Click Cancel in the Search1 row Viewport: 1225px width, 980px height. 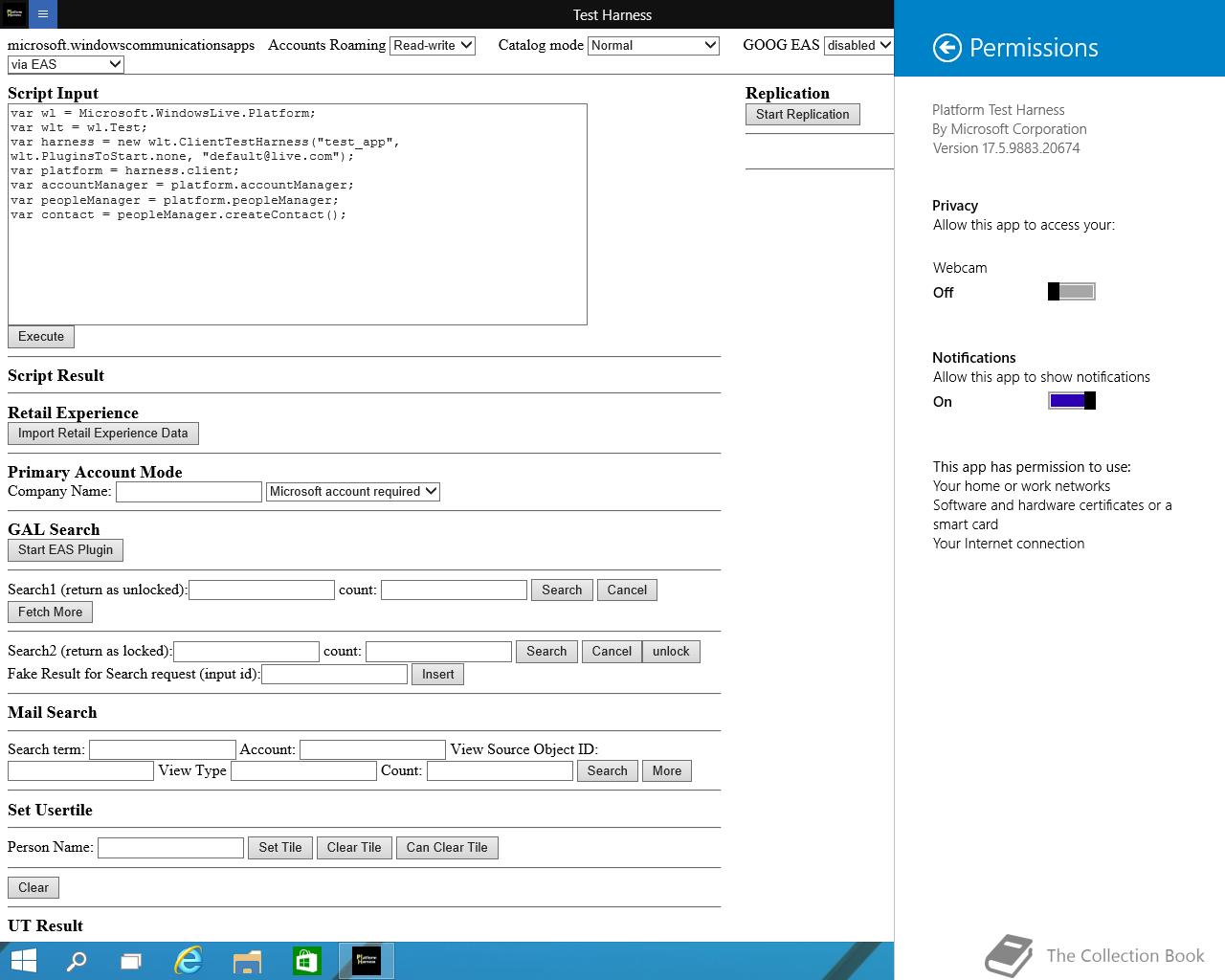627,590
